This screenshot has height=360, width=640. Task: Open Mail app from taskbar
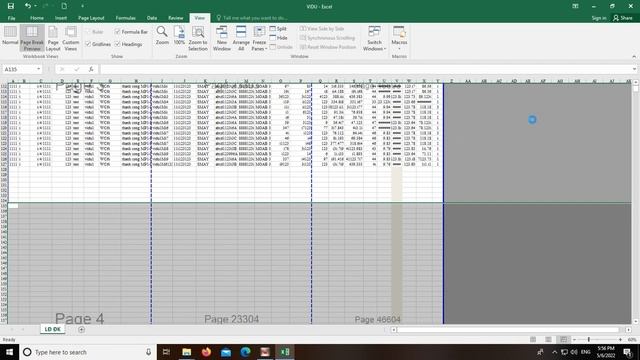(x=226, y=352)
